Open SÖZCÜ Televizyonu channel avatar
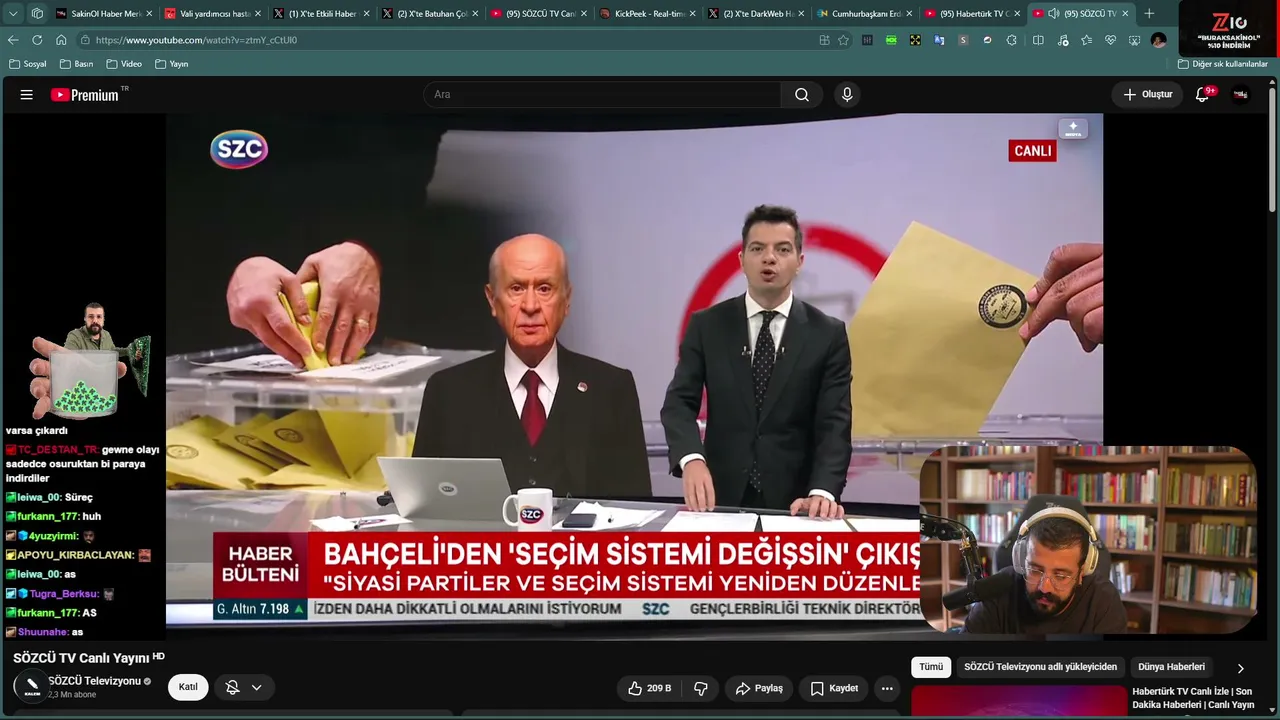The image size is (1280, 720). click(x=31, y=687)
